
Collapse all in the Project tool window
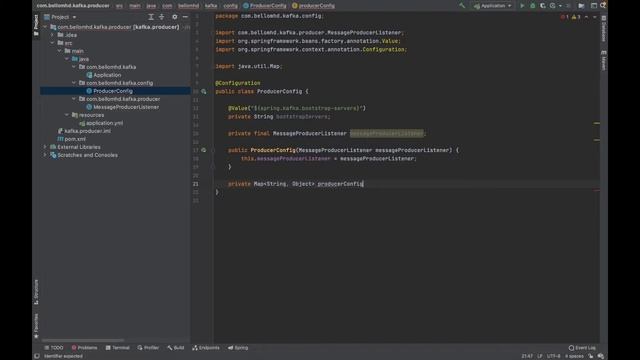click(162, 17)
